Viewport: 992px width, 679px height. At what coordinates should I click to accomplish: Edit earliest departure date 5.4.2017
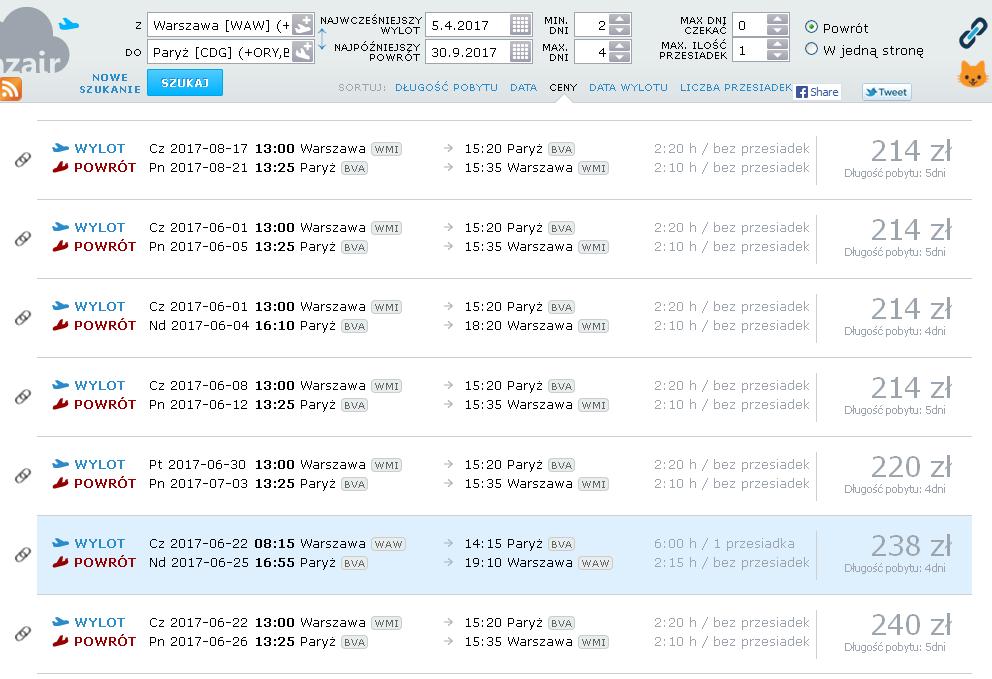pos(468,25)
